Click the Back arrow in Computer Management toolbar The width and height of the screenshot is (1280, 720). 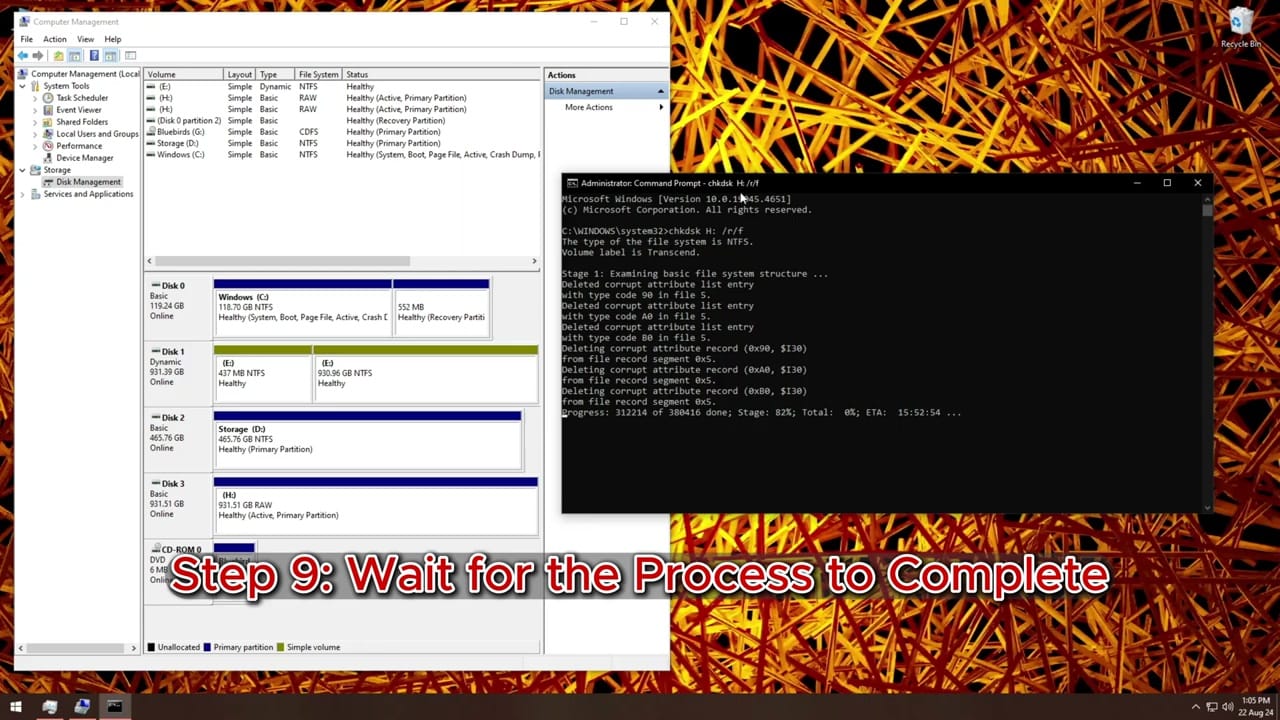tap(23, 55)
